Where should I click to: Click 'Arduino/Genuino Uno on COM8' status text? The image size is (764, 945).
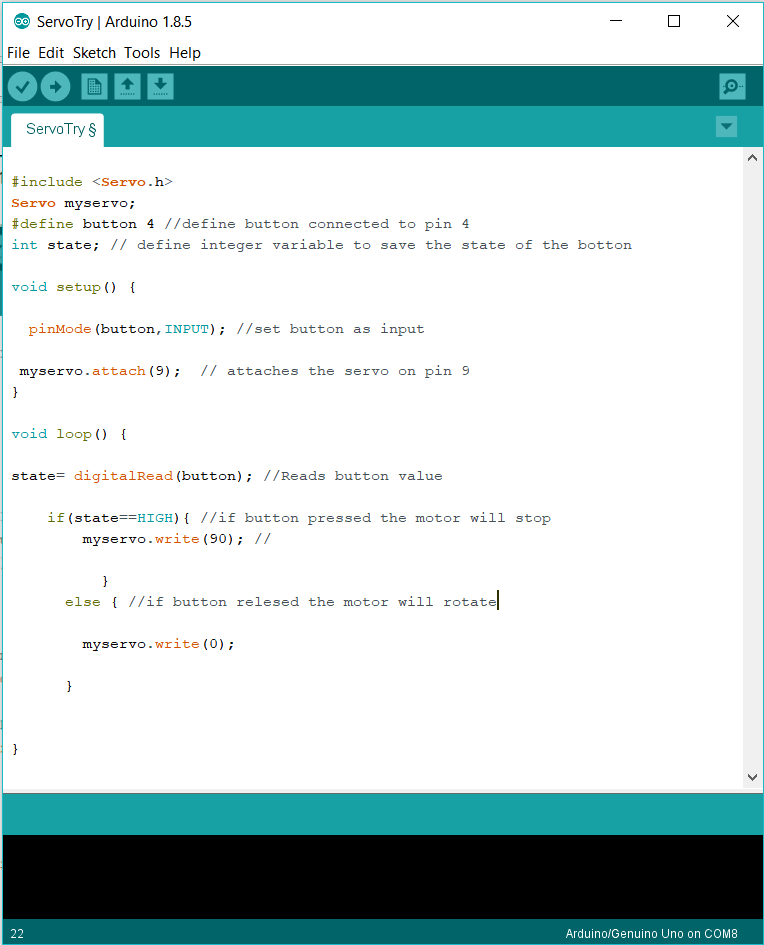(x=651, y=934)
